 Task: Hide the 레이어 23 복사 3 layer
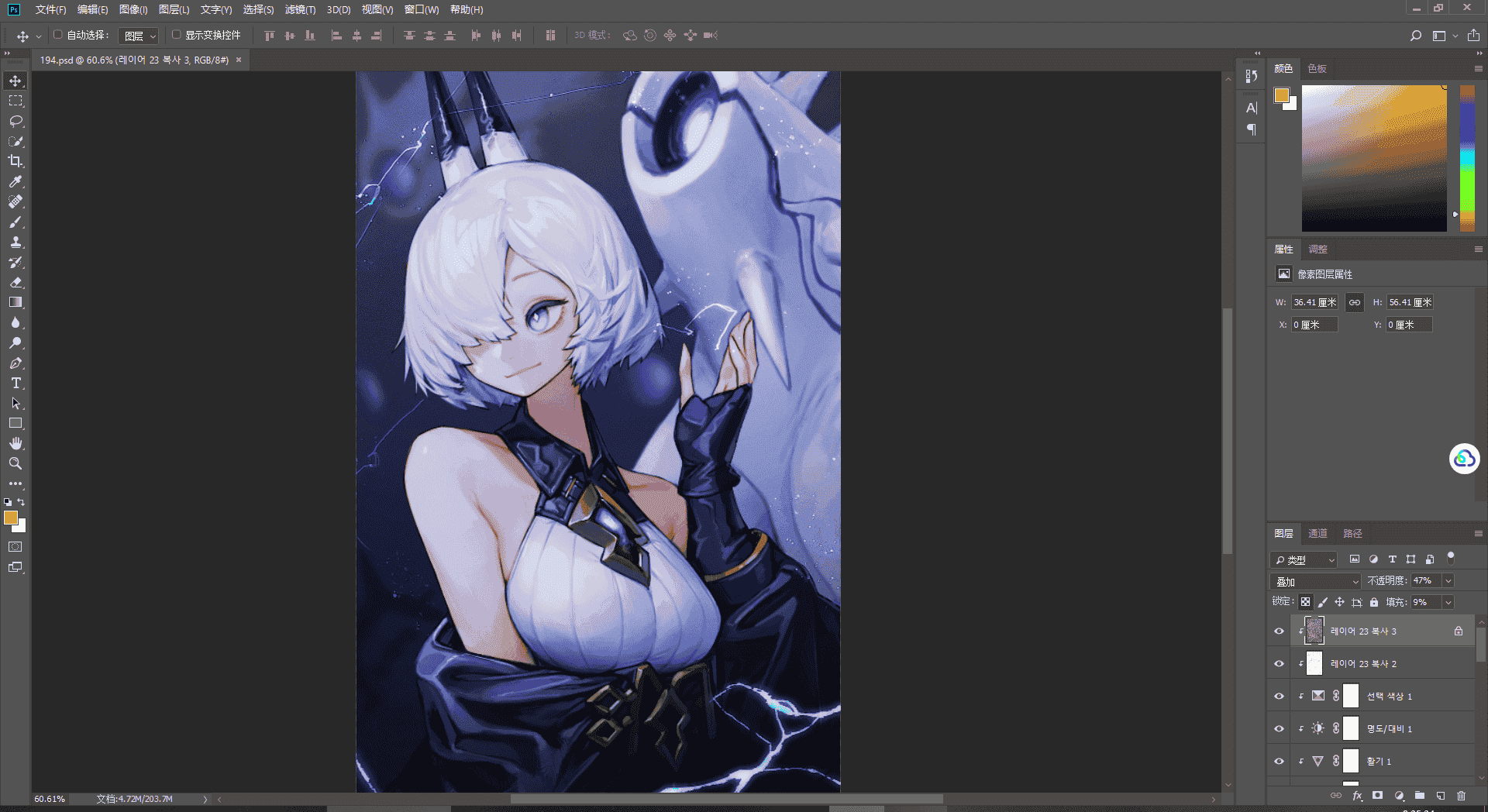(1280, 631)
